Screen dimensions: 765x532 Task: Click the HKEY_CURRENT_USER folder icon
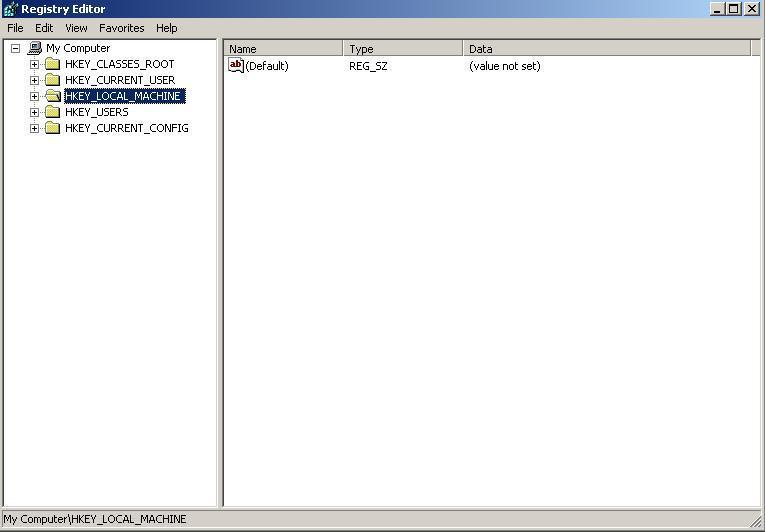tap(52, 80)
